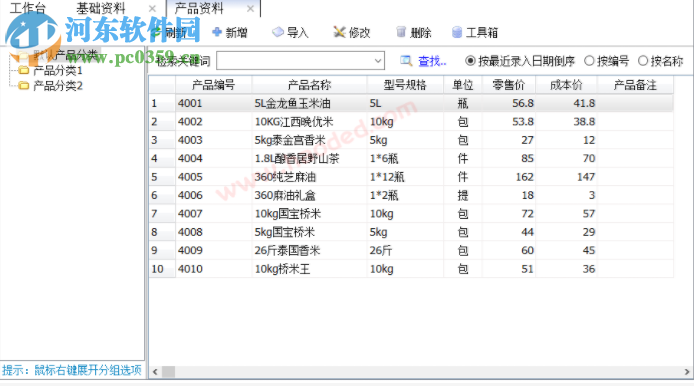The height and width of the screenshot is (386, 694).
Task: Click the cost price 147 cell
Action: (566, 177)
